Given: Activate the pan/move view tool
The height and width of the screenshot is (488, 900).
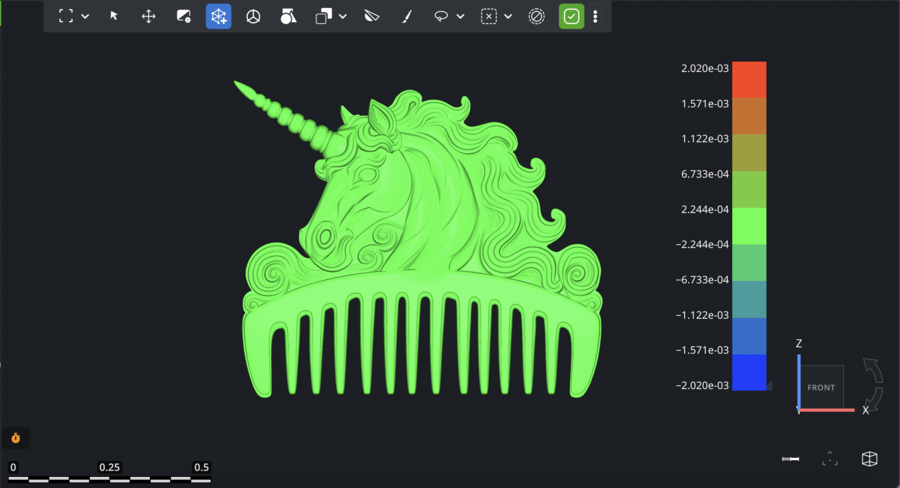Looking at the screenshot, I should point(148,16).
